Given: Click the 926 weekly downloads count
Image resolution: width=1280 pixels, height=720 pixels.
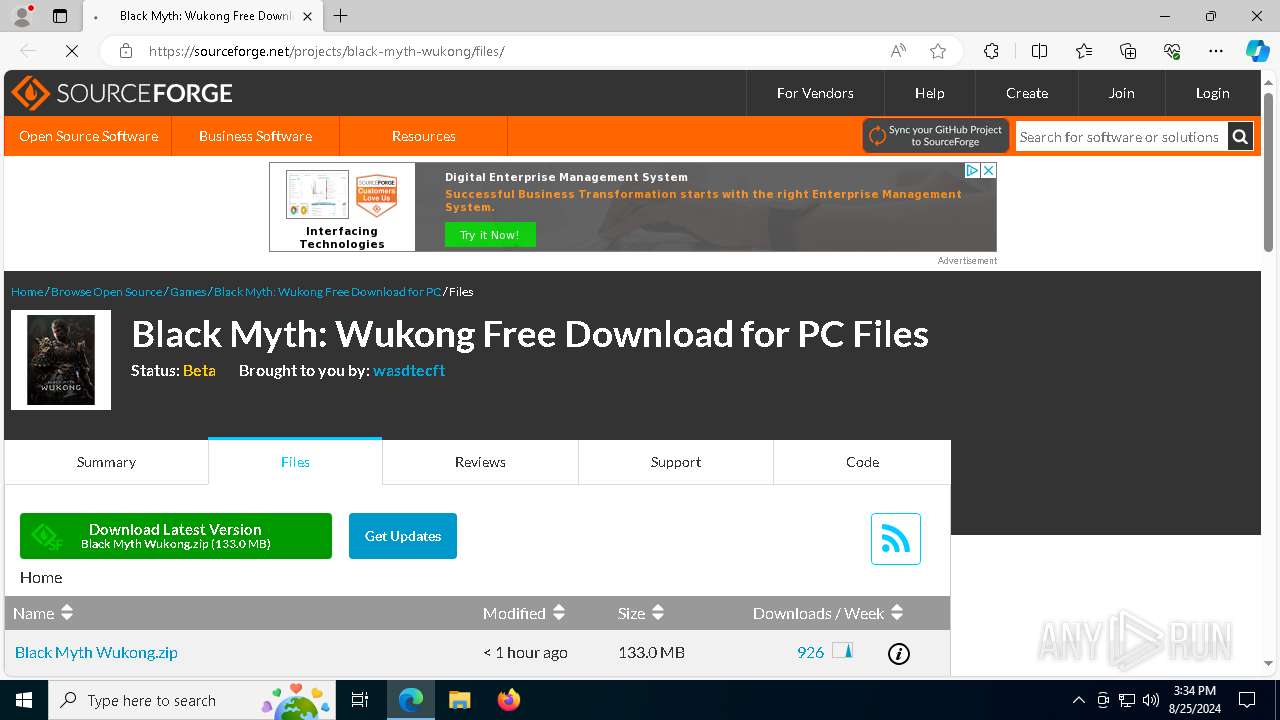Looking at the screenshot, I should point(810,653).
